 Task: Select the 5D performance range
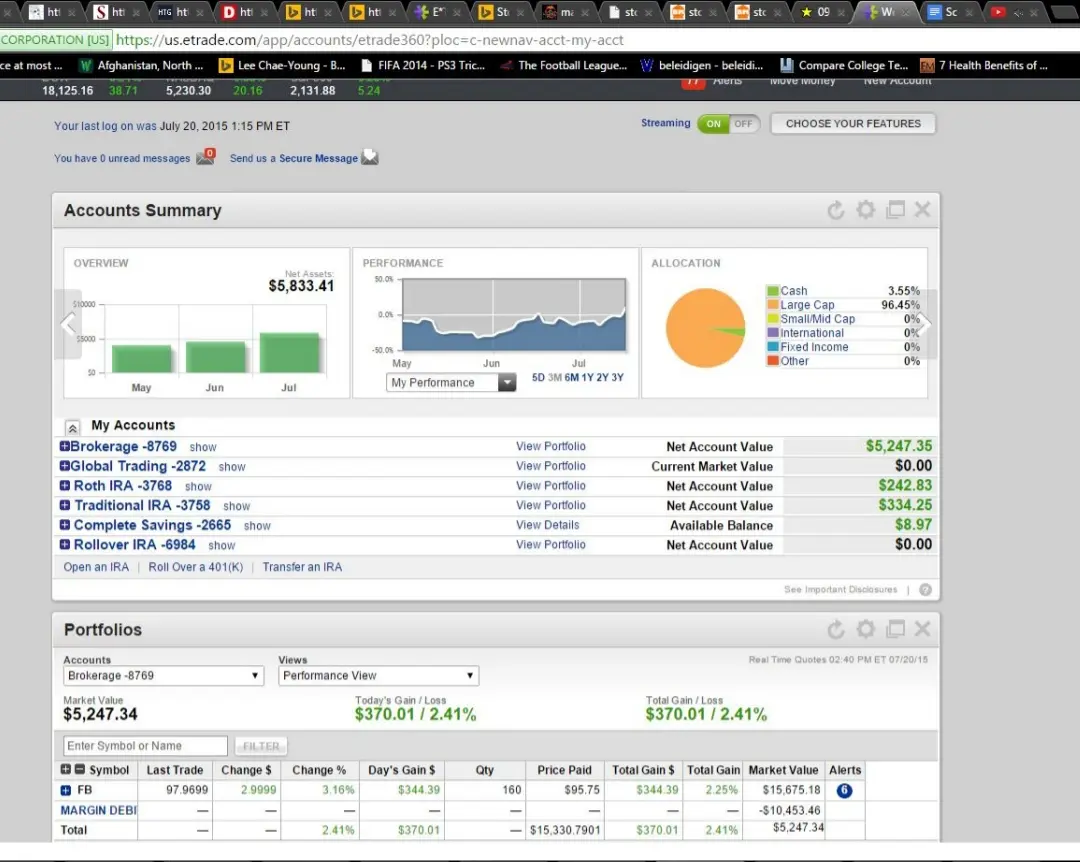coord(538,378)
